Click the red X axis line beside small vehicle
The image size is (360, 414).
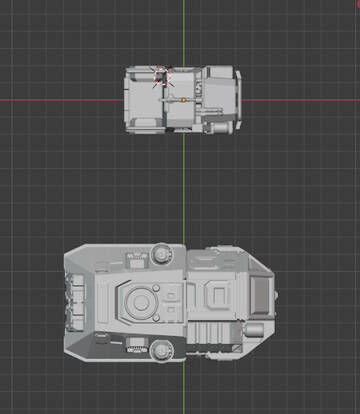(301, 100)
